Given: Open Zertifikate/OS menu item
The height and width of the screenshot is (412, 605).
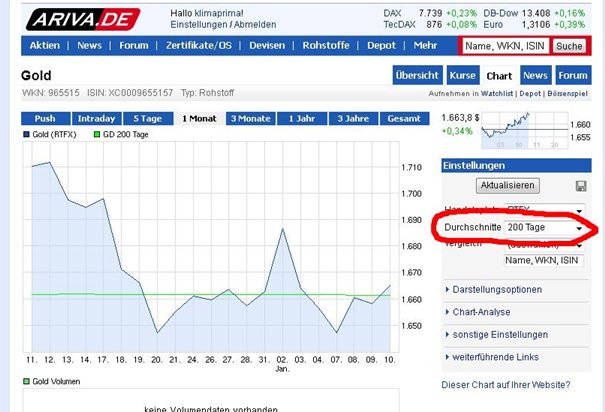Looking at the screenshot, I should pyautogui.click(x=199, y=46).
